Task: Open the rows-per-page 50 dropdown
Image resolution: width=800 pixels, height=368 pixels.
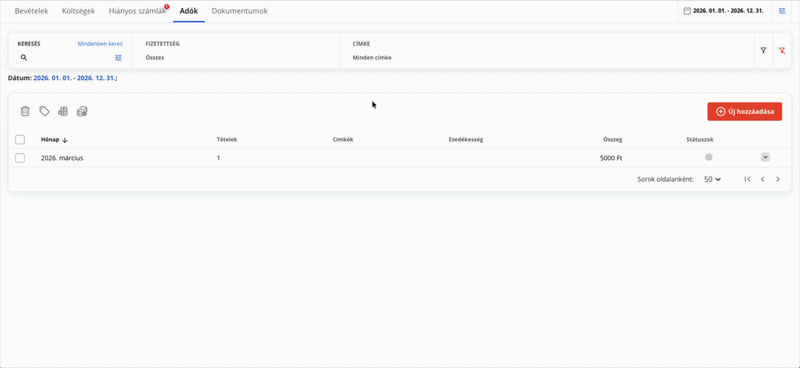Action: point(712,179)
